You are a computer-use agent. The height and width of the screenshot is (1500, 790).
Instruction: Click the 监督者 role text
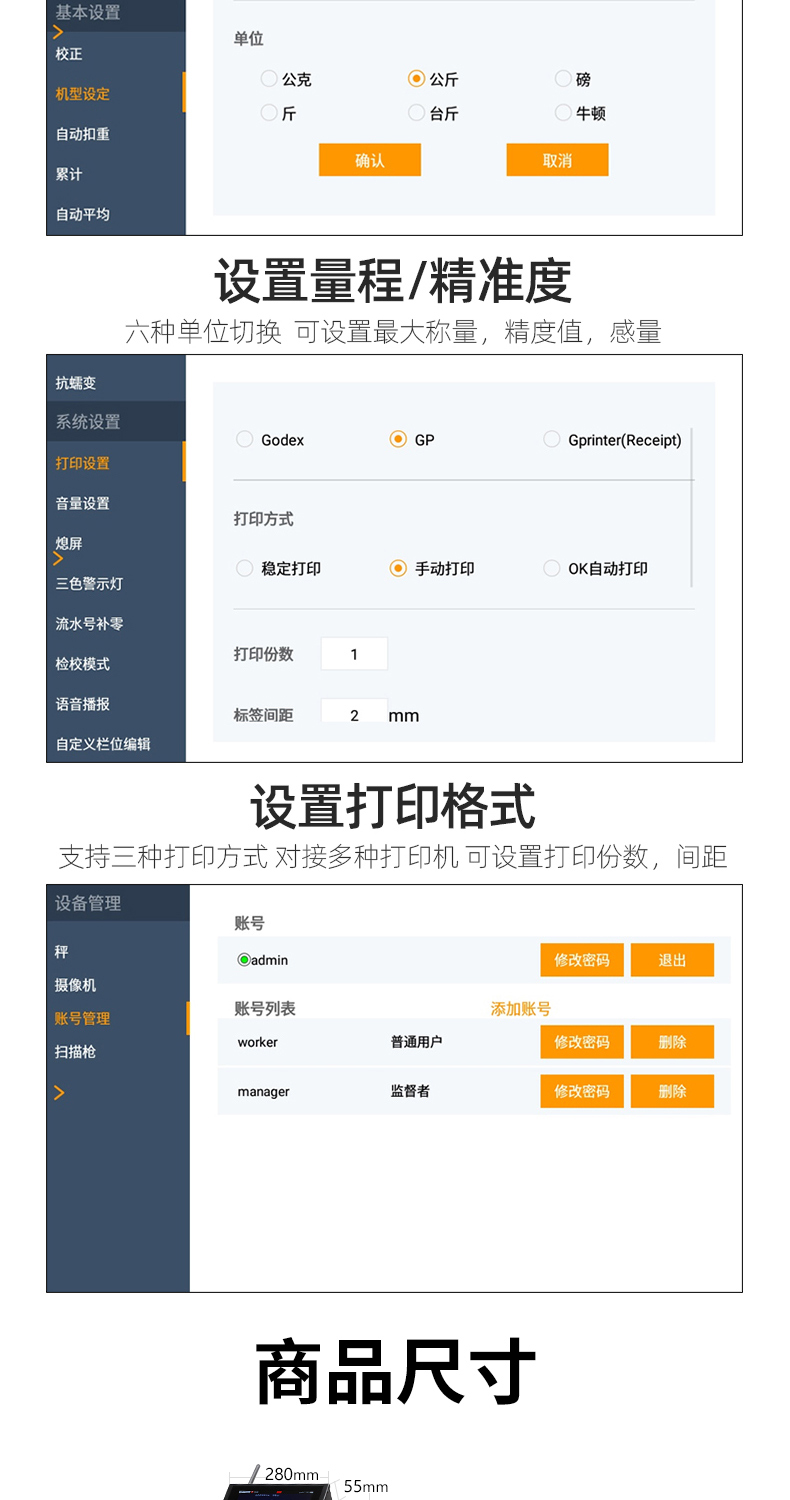(410, 1091)
